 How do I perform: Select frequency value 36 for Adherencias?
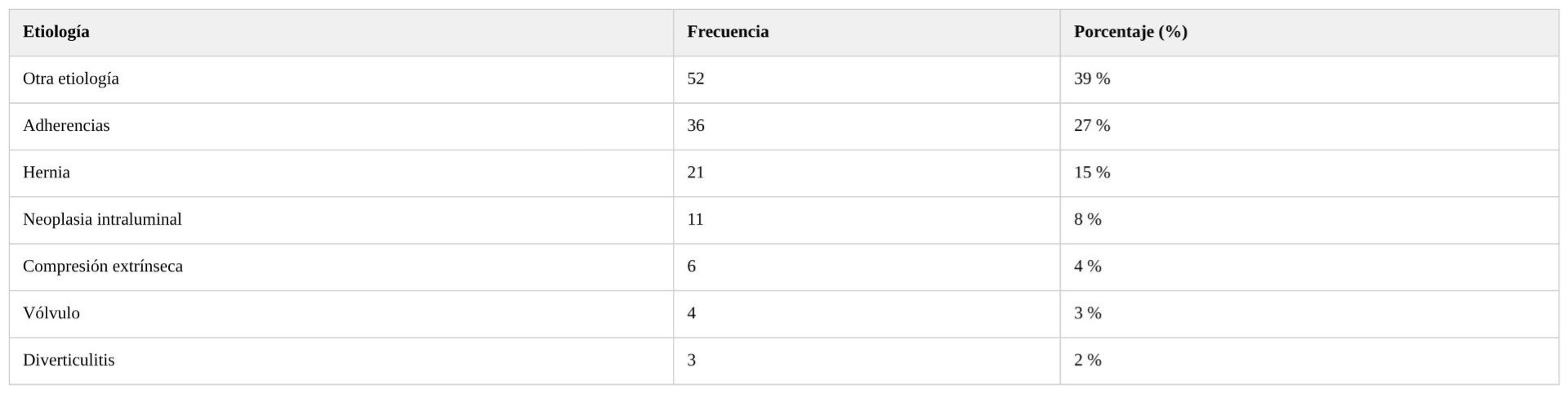click(696, 126)
